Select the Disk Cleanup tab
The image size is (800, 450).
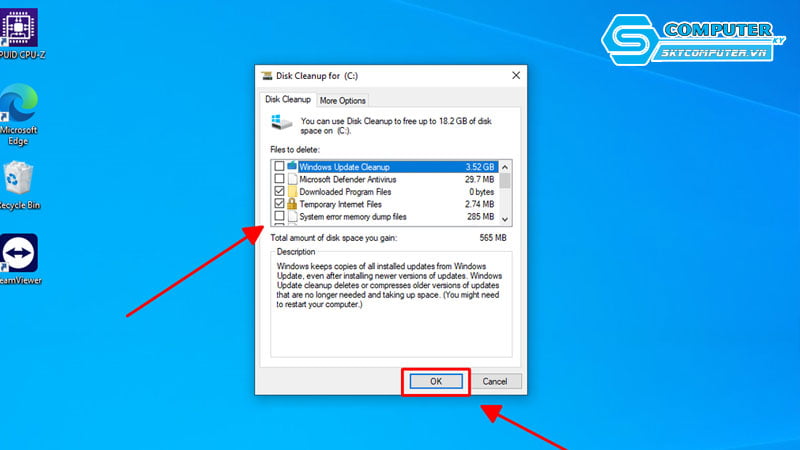point(287,99)
